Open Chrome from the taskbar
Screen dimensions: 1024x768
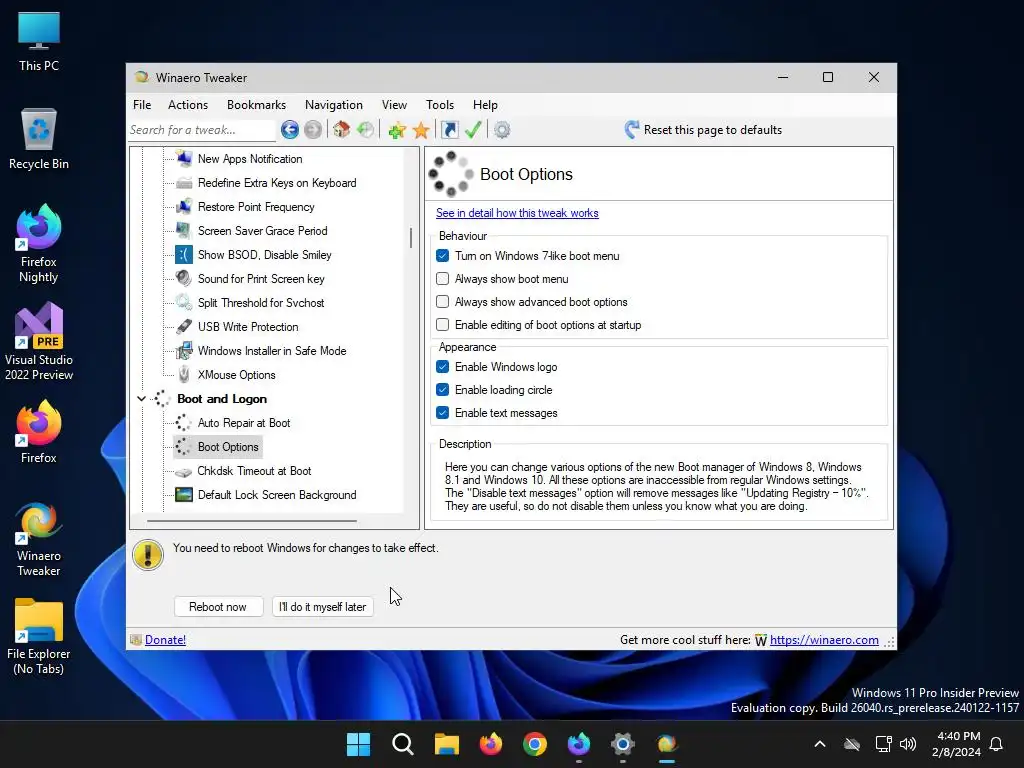(x=534, y=744)
